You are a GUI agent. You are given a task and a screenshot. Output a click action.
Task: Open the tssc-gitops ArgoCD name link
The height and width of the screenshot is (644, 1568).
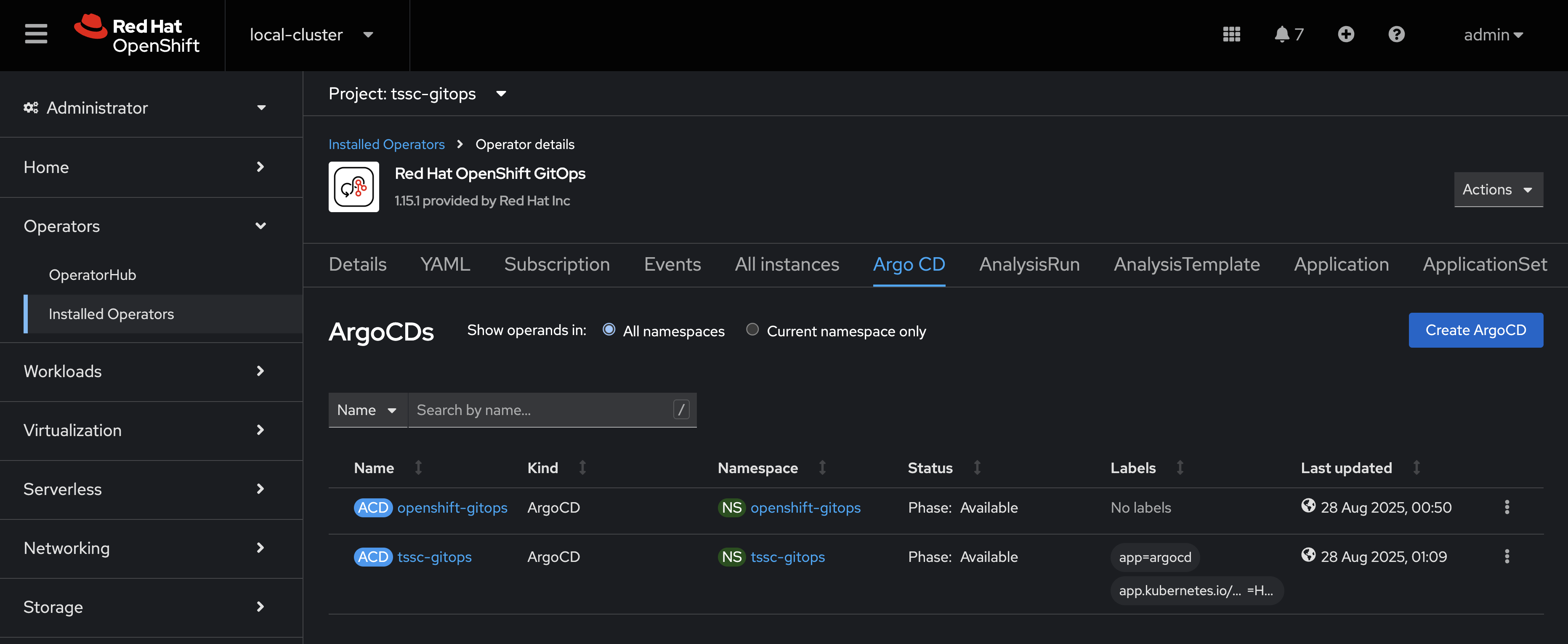tap(434, 557)
